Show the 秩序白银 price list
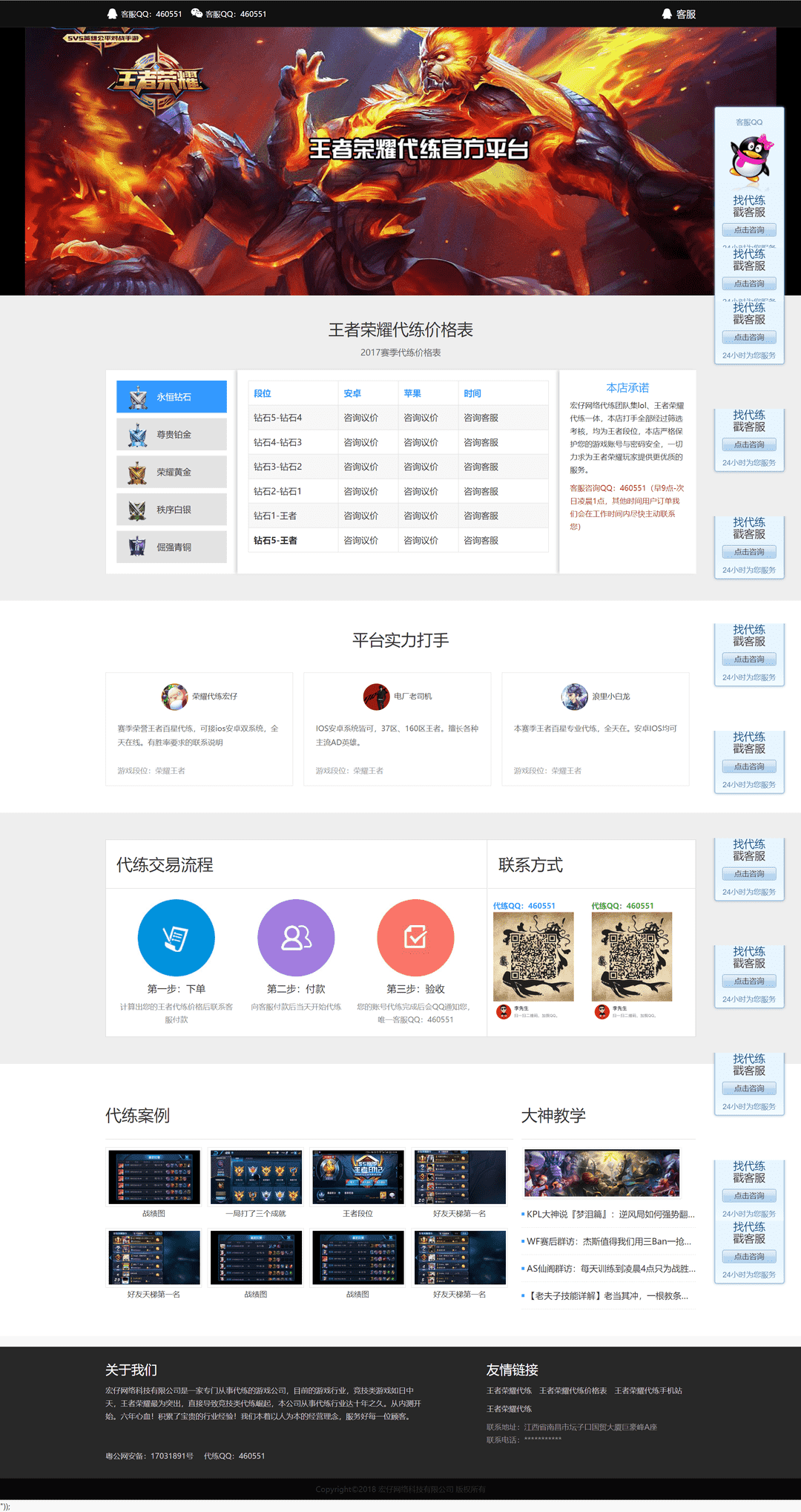The height and width of the screenshot is (1512, 801). pos(171,509)
